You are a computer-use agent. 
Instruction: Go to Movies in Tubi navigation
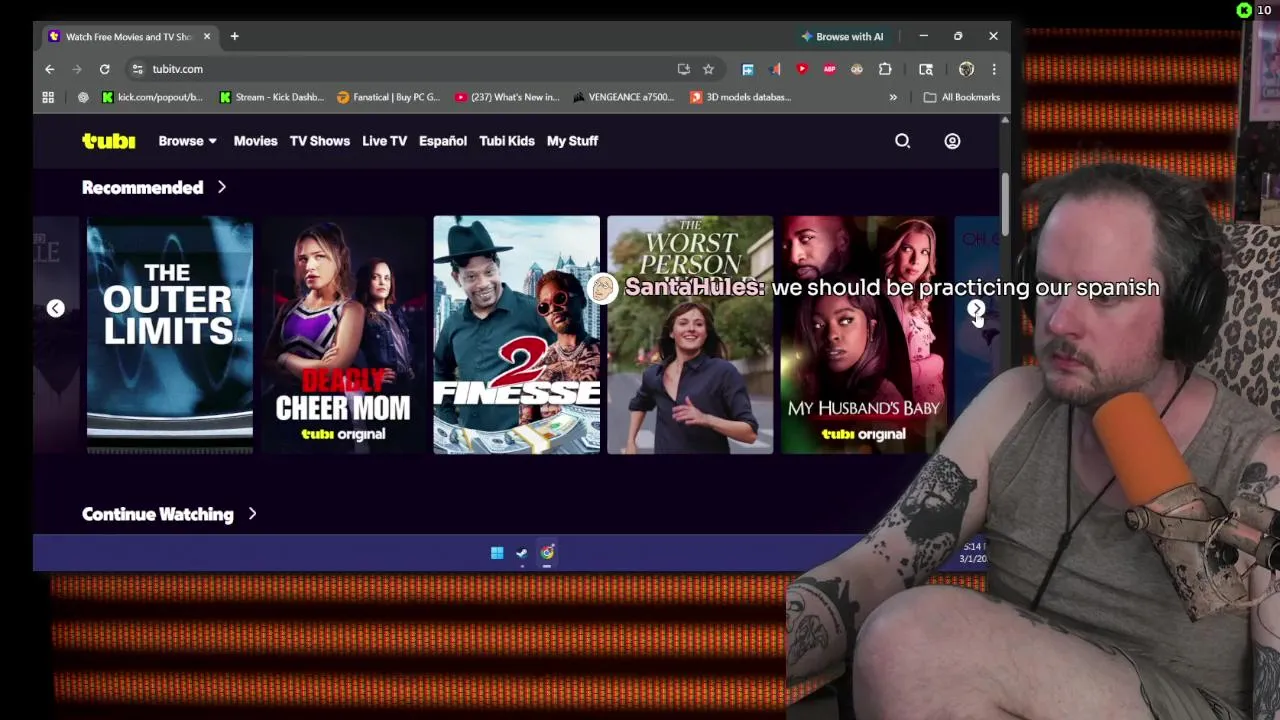click(x=255, y=141)
